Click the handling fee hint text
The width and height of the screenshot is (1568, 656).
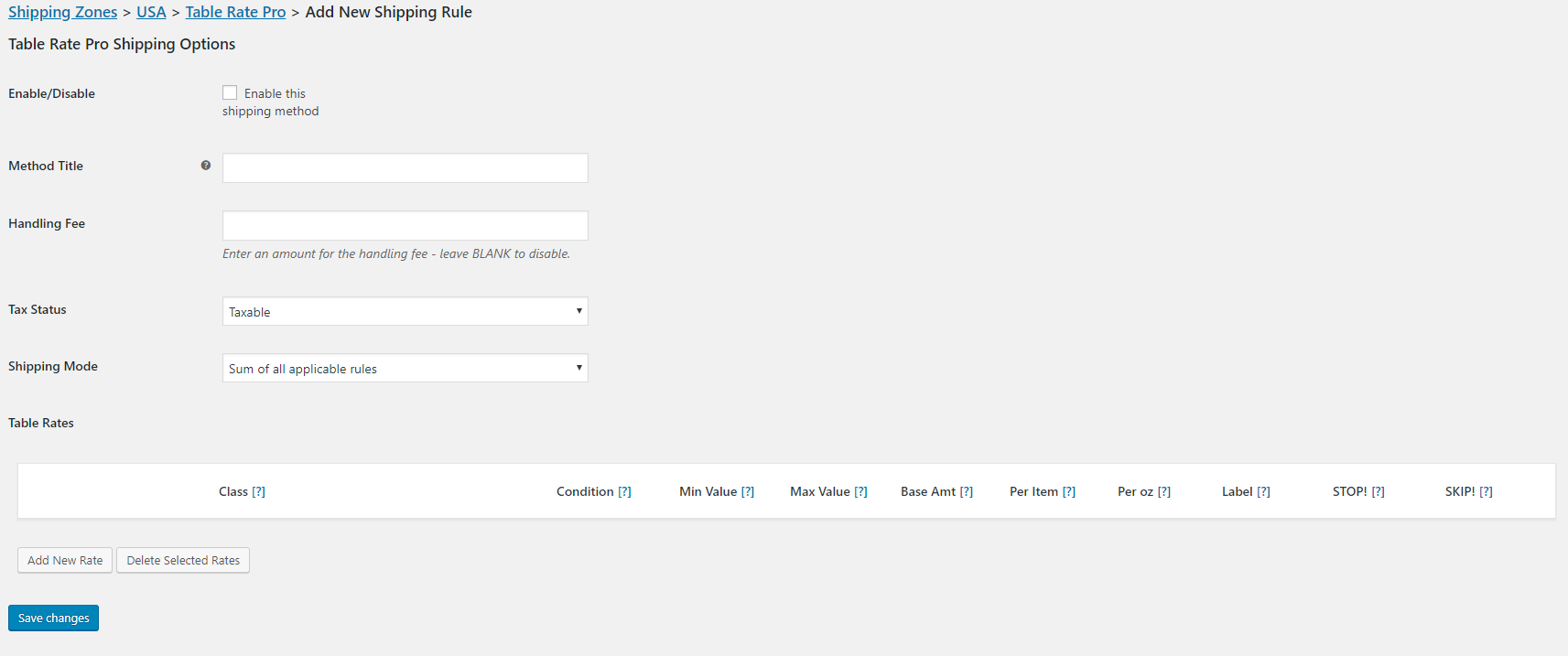click(396, 253)
